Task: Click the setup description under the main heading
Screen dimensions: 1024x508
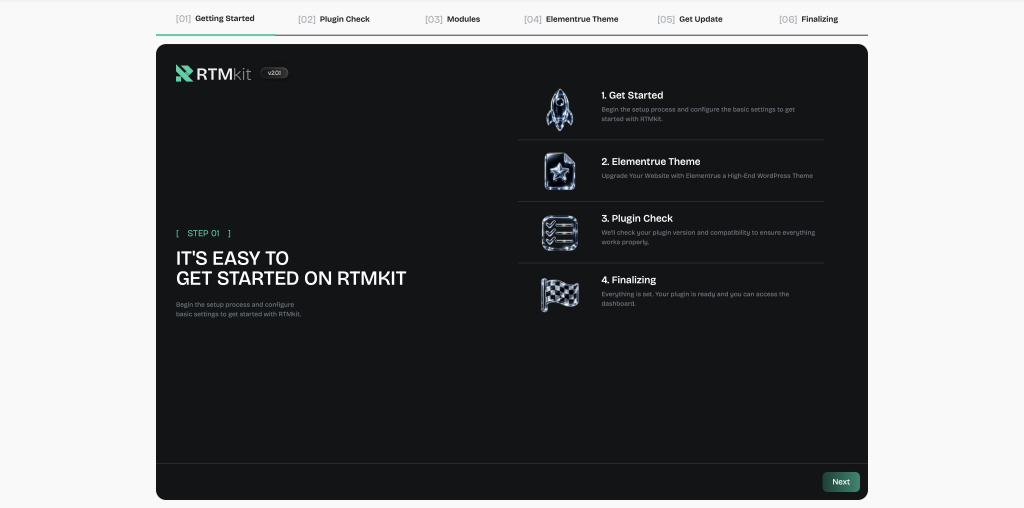Action: pos(238,309)
